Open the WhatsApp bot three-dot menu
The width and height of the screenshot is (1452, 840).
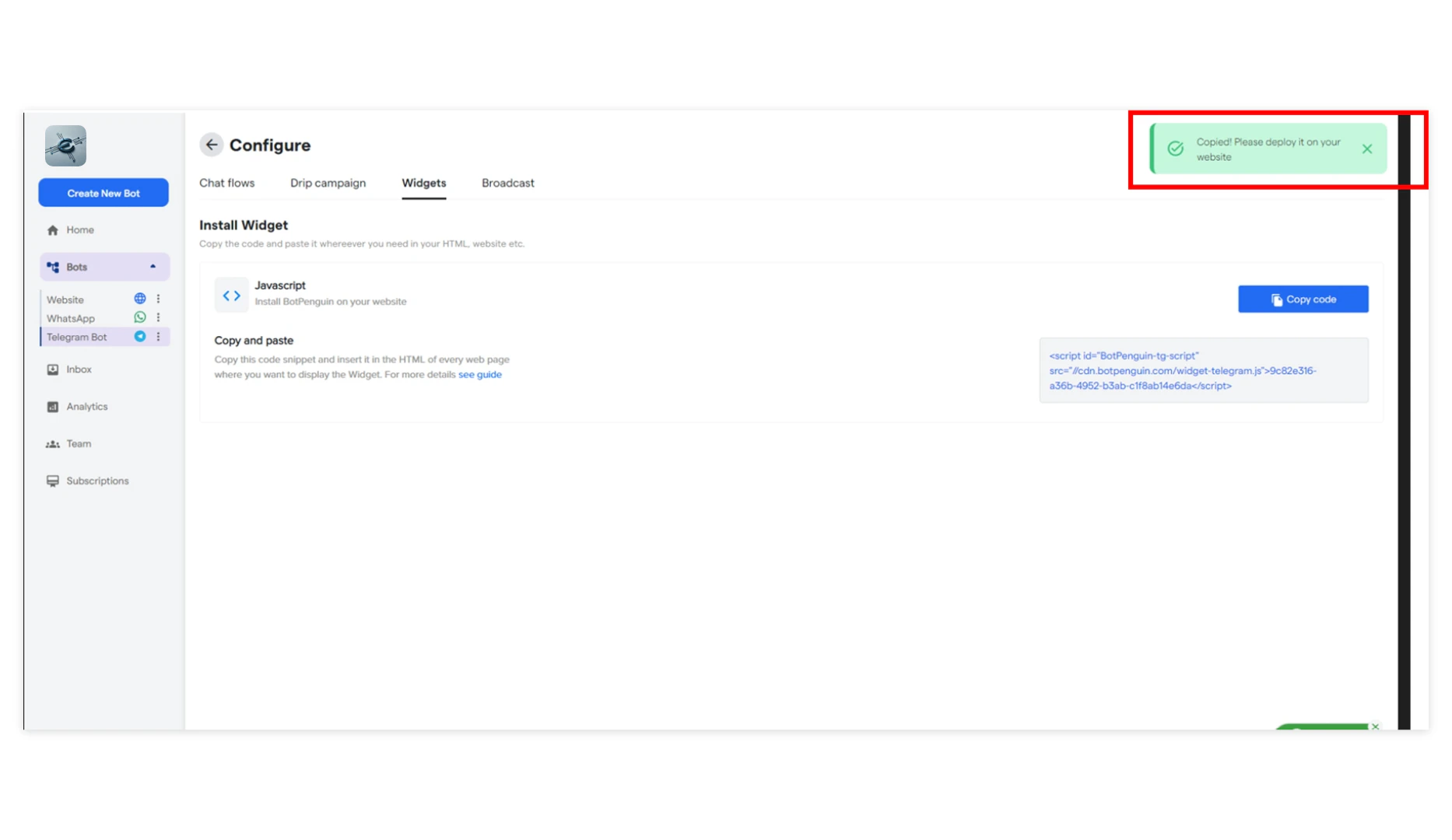[158, 317]
